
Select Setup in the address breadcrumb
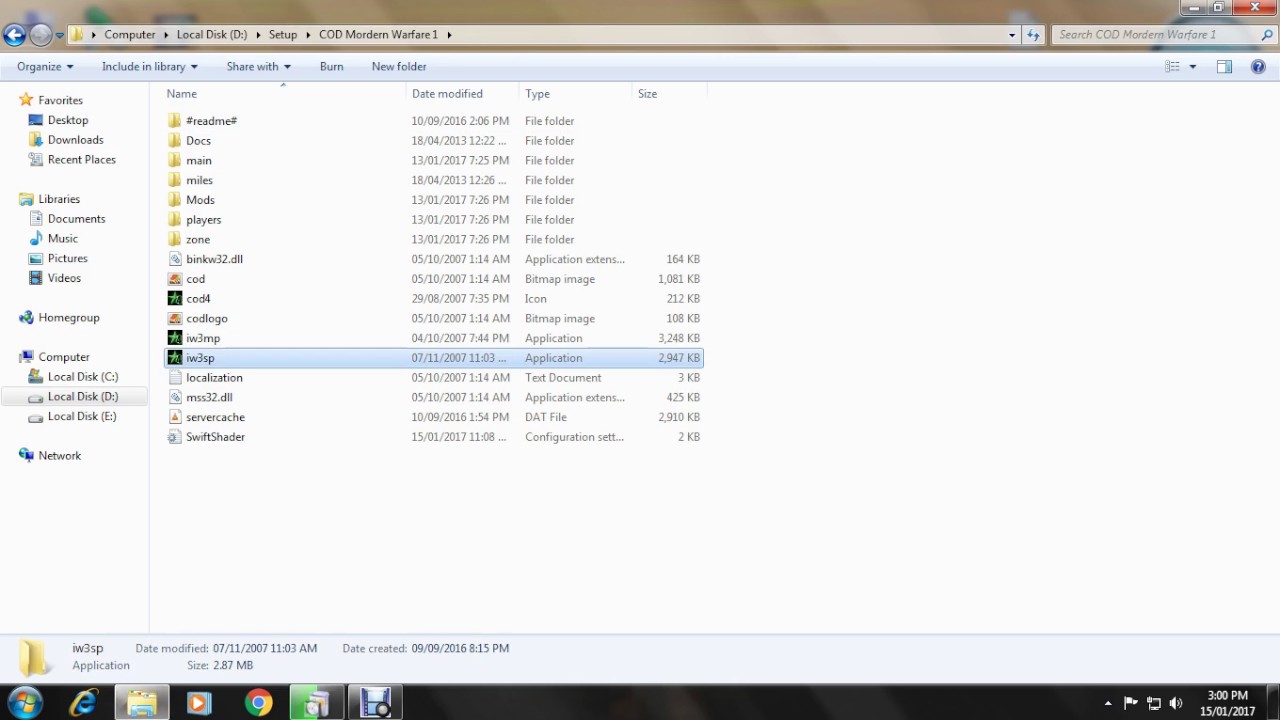pos(283,34)
